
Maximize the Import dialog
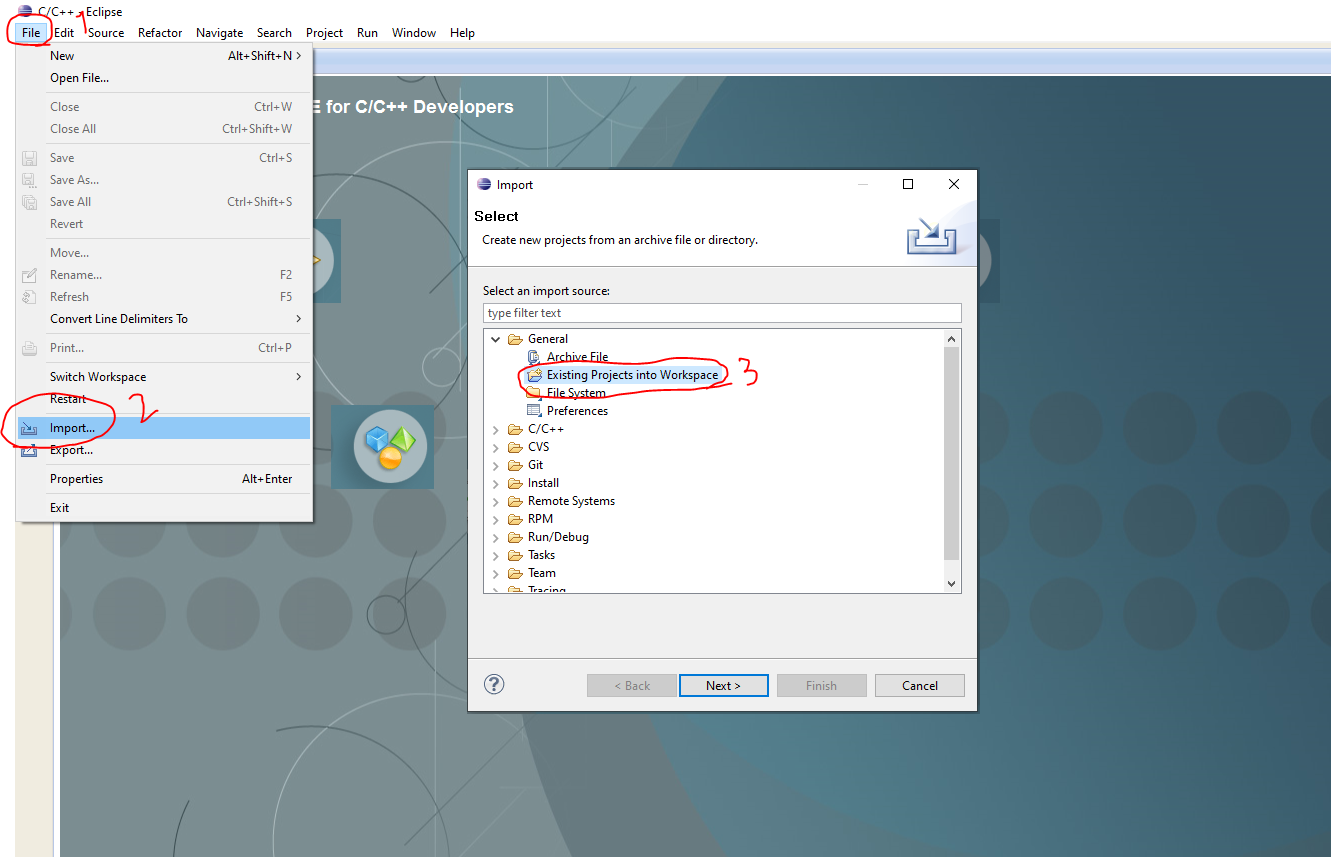pos(908,184)
